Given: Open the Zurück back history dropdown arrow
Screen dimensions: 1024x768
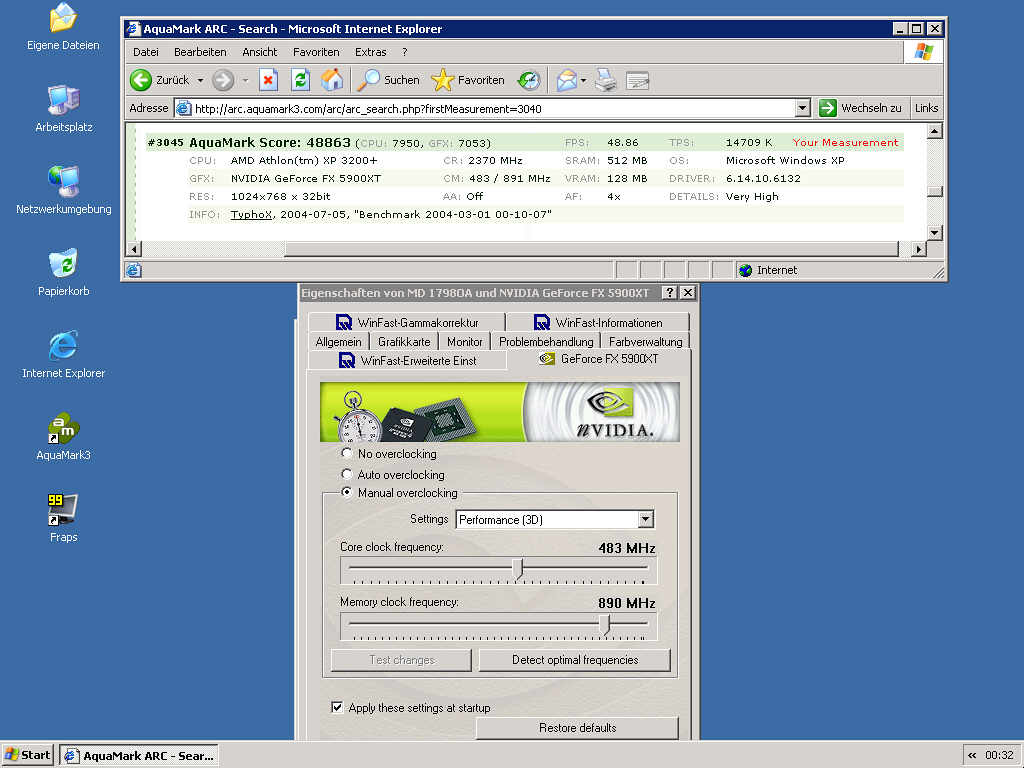Looking at the screenshot, I should [x=200, y=80].
